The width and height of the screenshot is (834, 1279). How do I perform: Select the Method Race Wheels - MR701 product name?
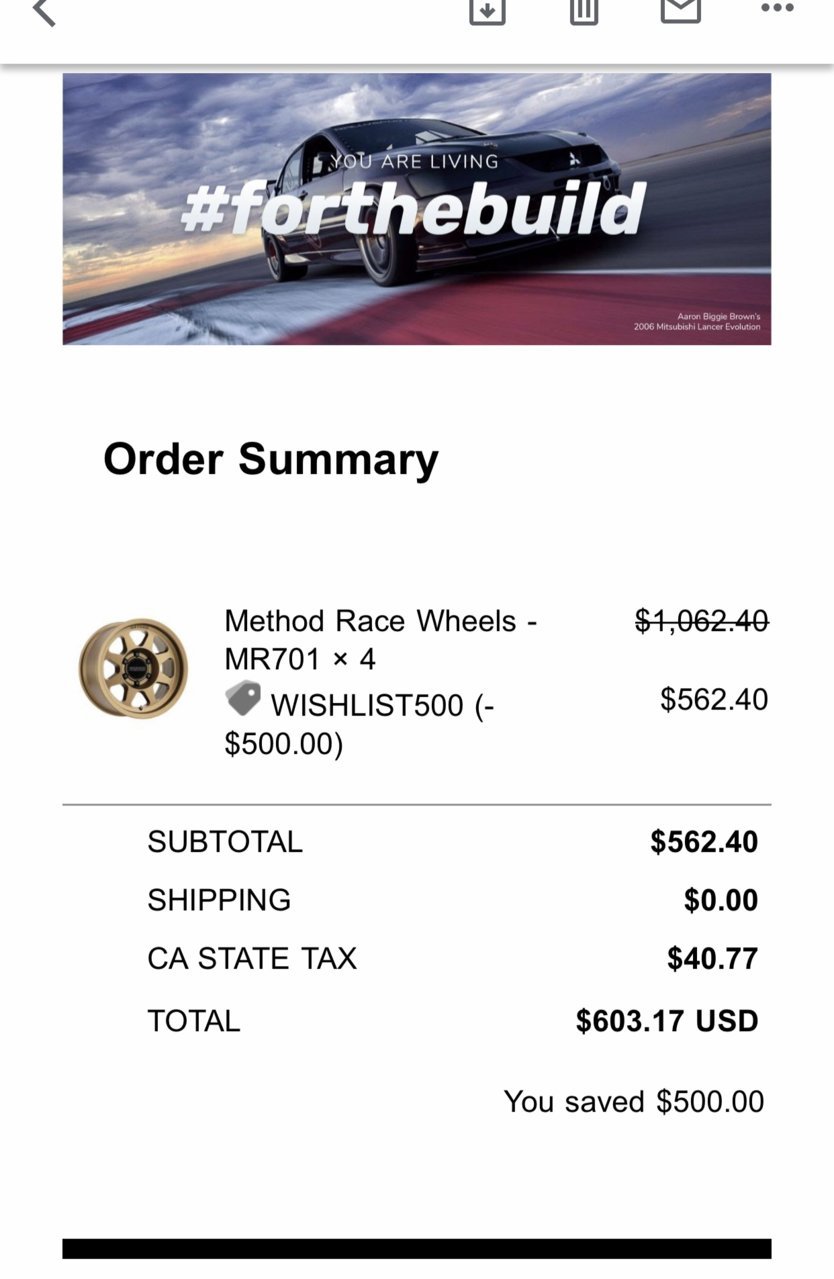point(380,640)
